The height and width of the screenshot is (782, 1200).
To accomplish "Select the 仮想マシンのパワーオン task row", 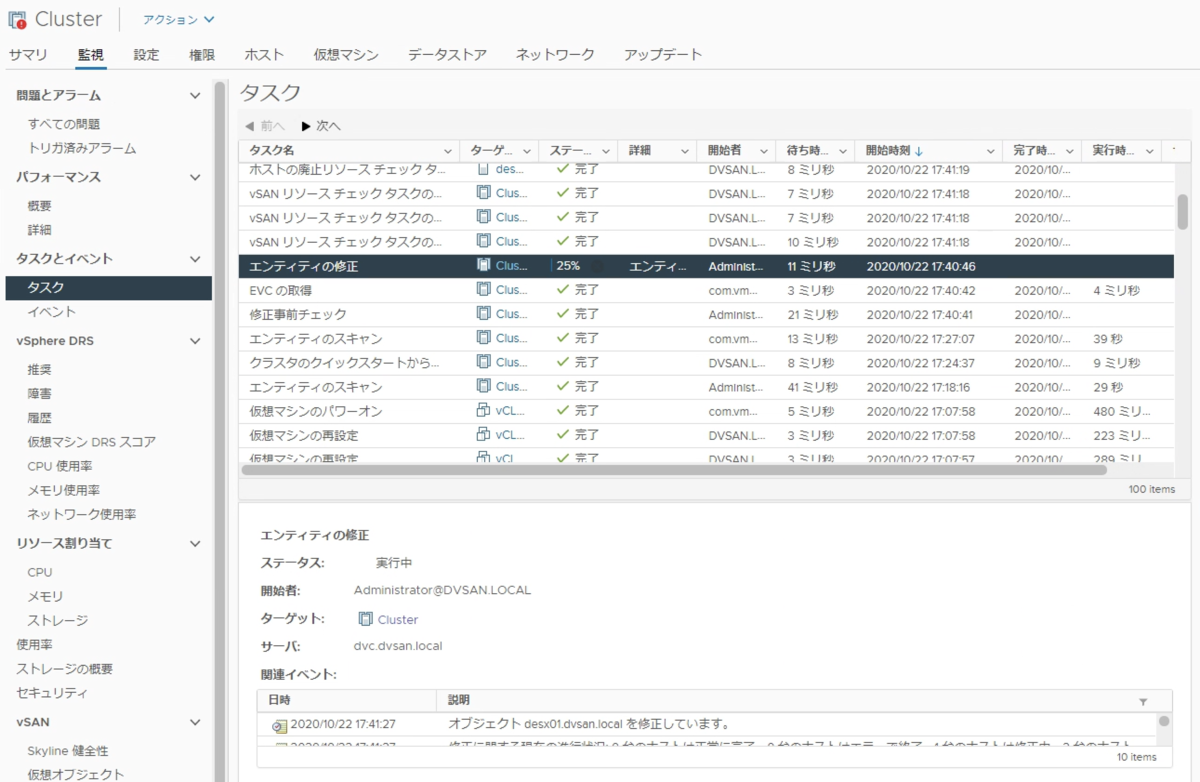I will (x=707, y=411).
